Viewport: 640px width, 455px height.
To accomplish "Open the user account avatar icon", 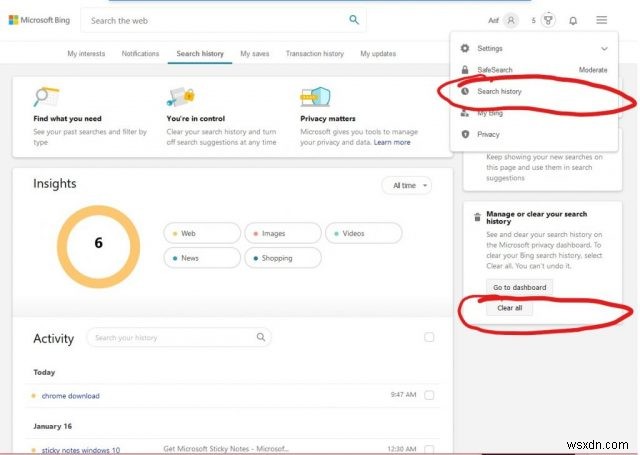I will pyautogui.click(x=511, y=20).
